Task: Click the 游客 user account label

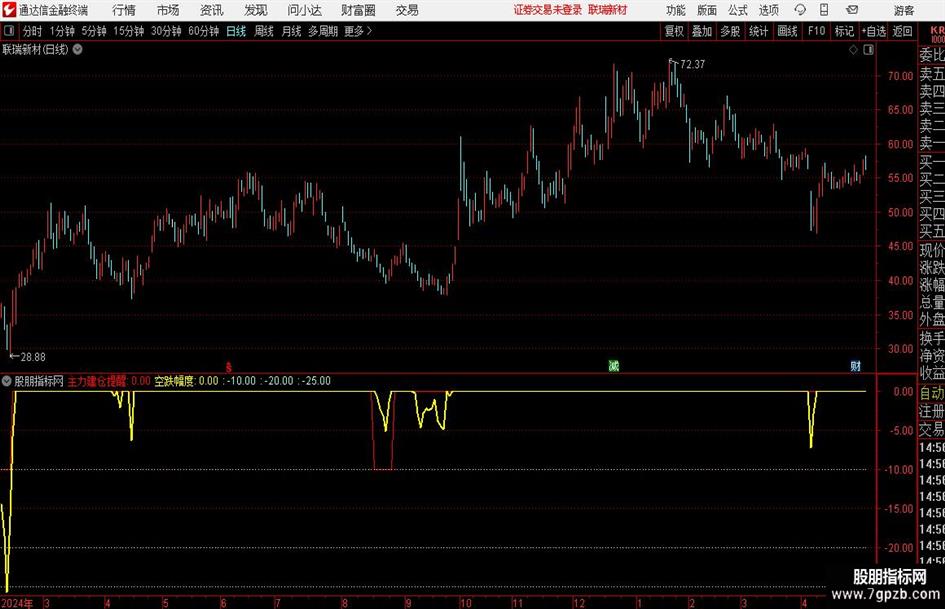Action: (903, 10)
